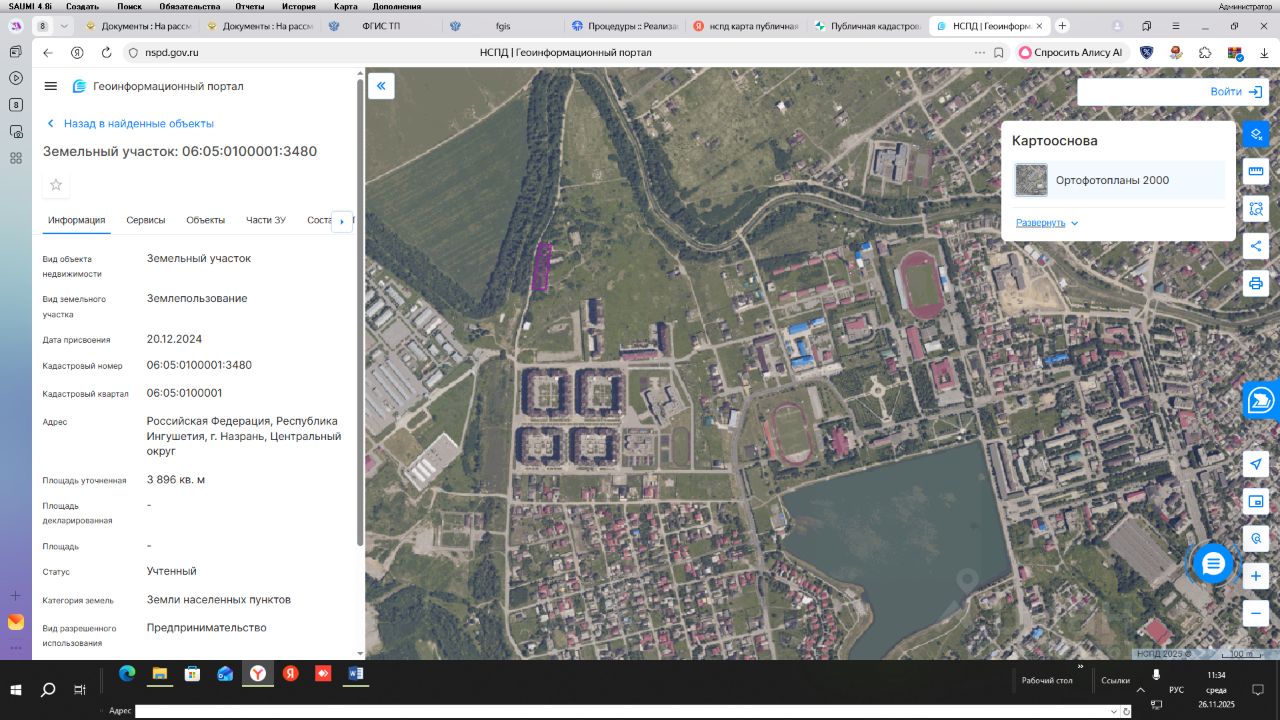1280x720 pixels.
Task: Click the share map icon
Action: point(1256,246)
